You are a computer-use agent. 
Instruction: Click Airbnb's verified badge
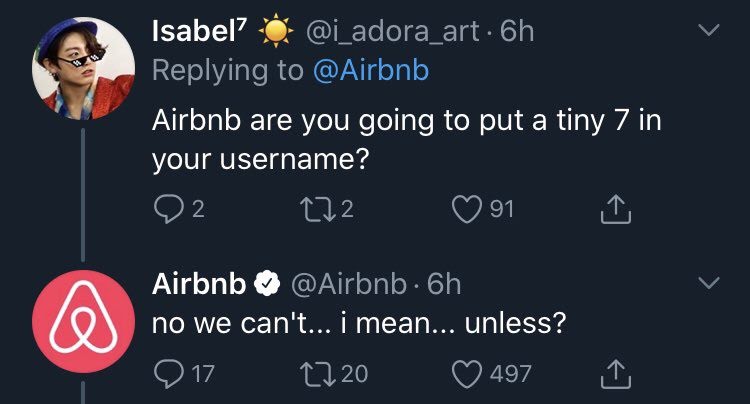point(266,285)
